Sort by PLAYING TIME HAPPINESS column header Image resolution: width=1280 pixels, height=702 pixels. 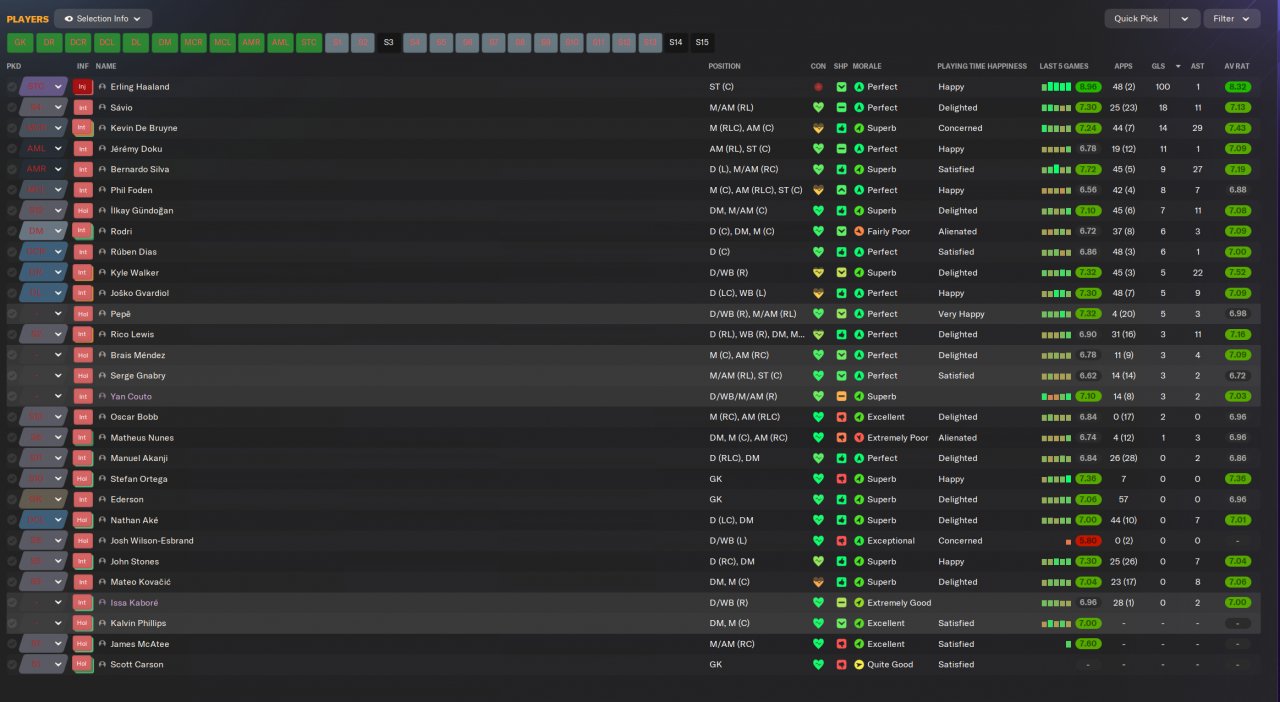[x=982, y=66]
